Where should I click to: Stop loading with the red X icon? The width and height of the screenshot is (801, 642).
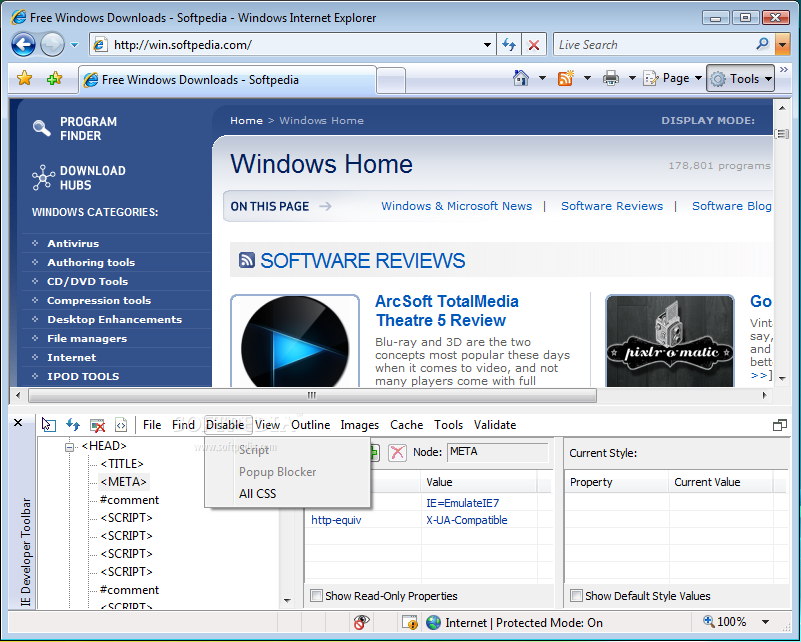(534, 45)
